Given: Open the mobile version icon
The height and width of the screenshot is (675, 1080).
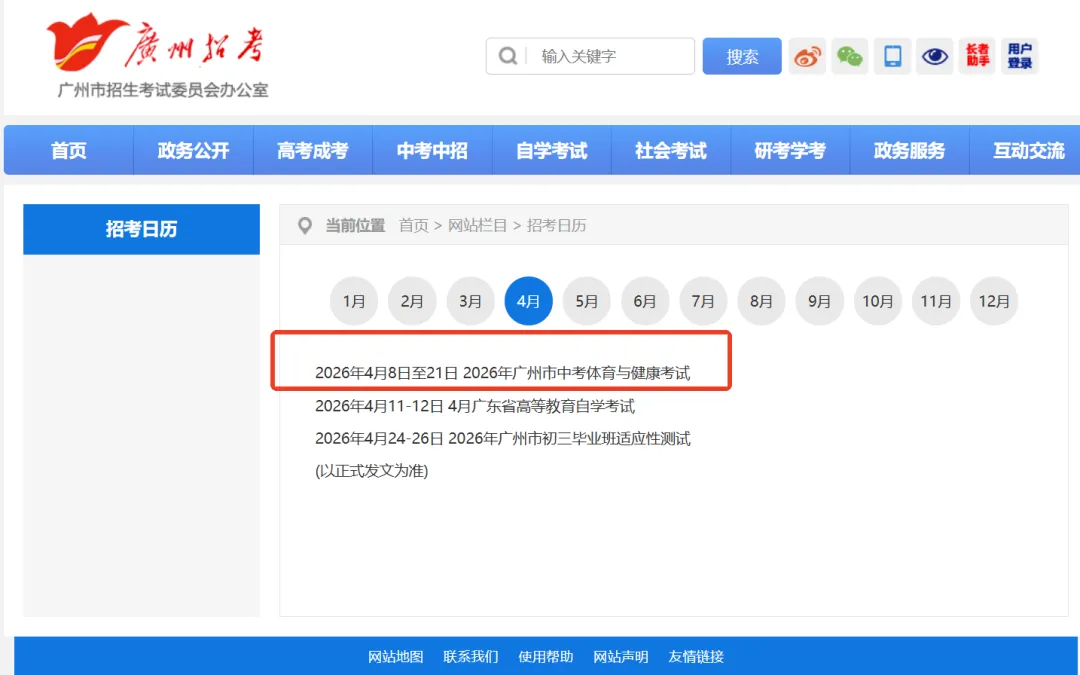Looking at the screenshot, I should pos(892,56).
